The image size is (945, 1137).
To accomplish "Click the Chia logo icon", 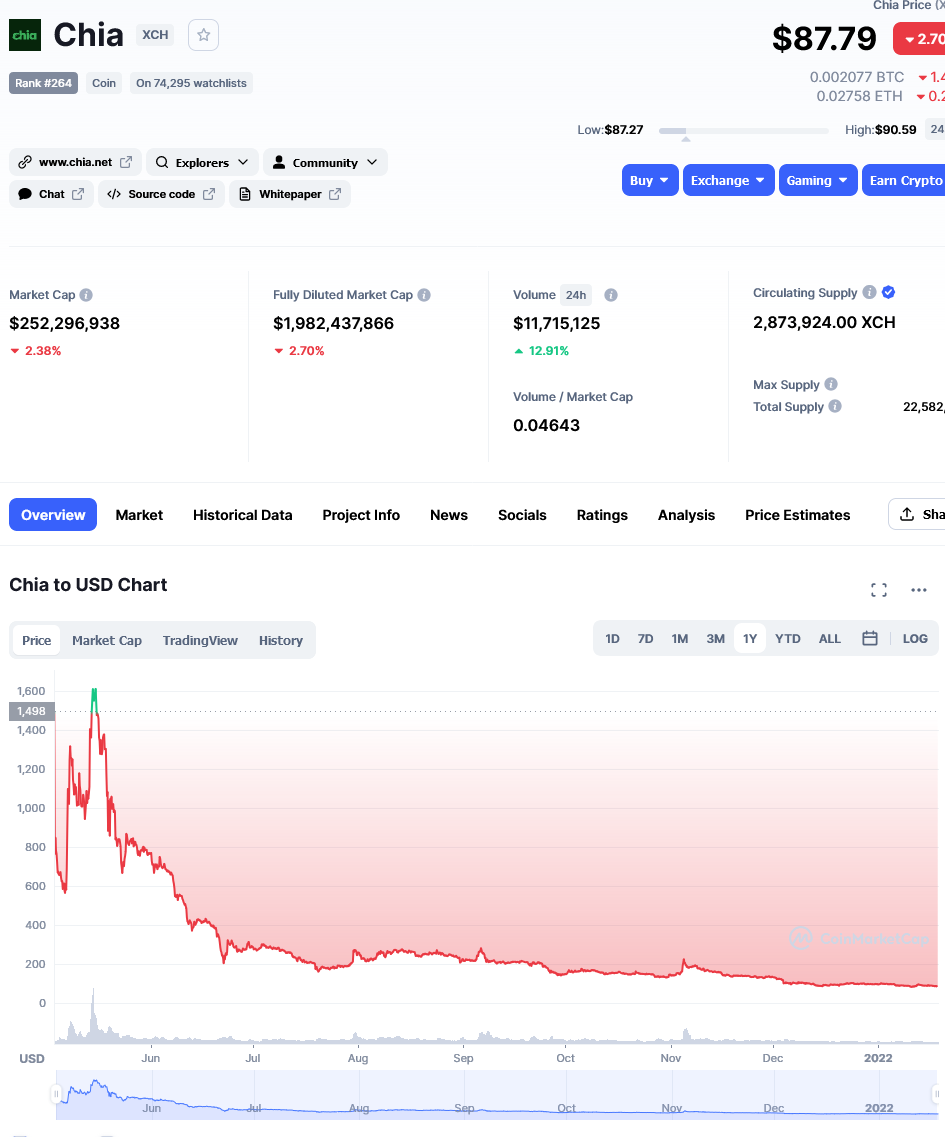I will [x=25, y=35].
